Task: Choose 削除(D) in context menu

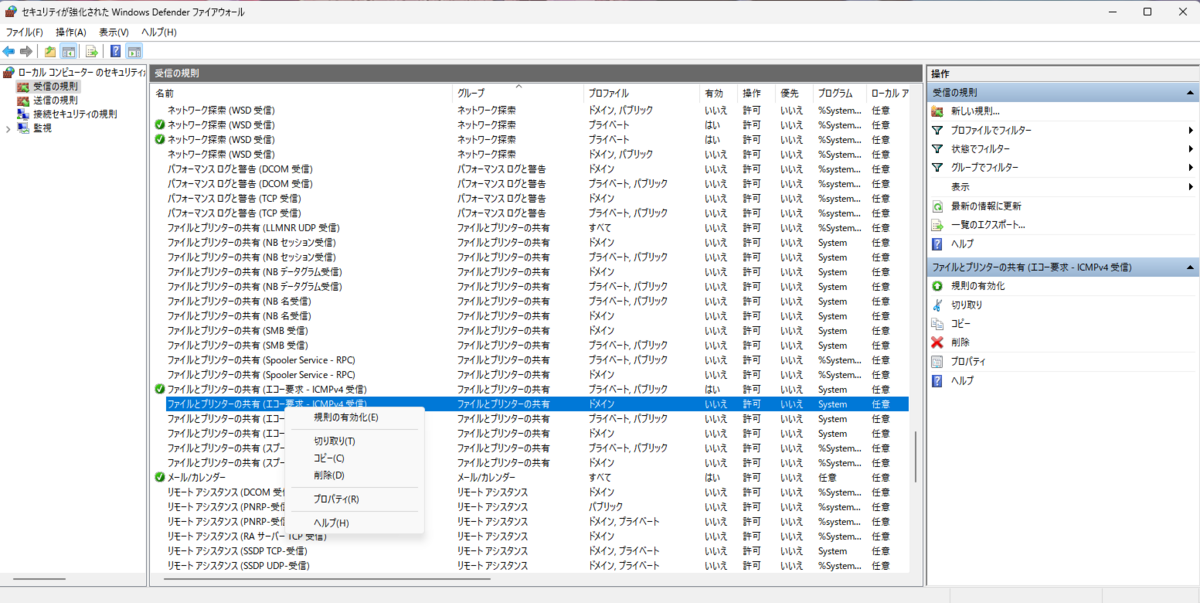Action: pyautogui.click(x=355, y=475)
